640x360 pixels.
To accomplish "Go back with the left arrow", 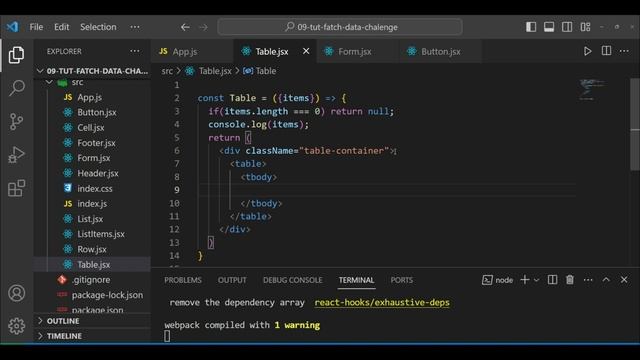I will click(185, 27).
